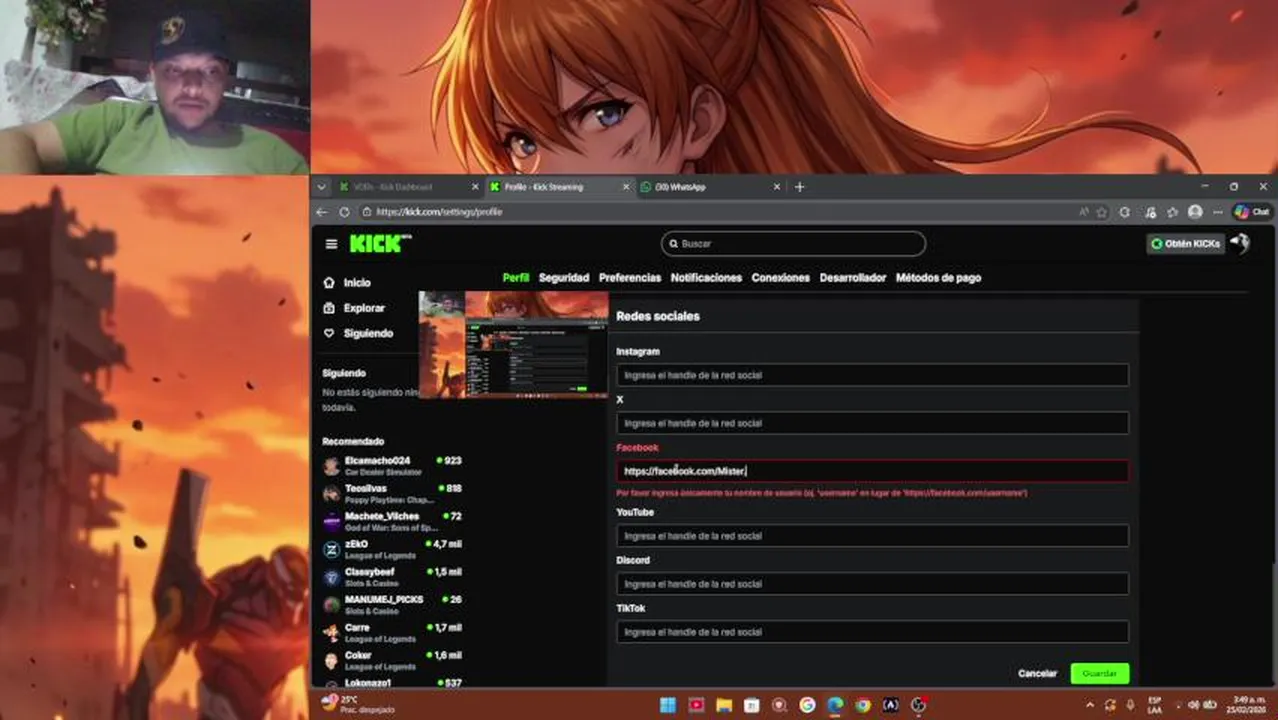Screen dimensions: 1278x720
Task: Open recommended channel Machete_Vilches
Action: click(x=392, y=521)
